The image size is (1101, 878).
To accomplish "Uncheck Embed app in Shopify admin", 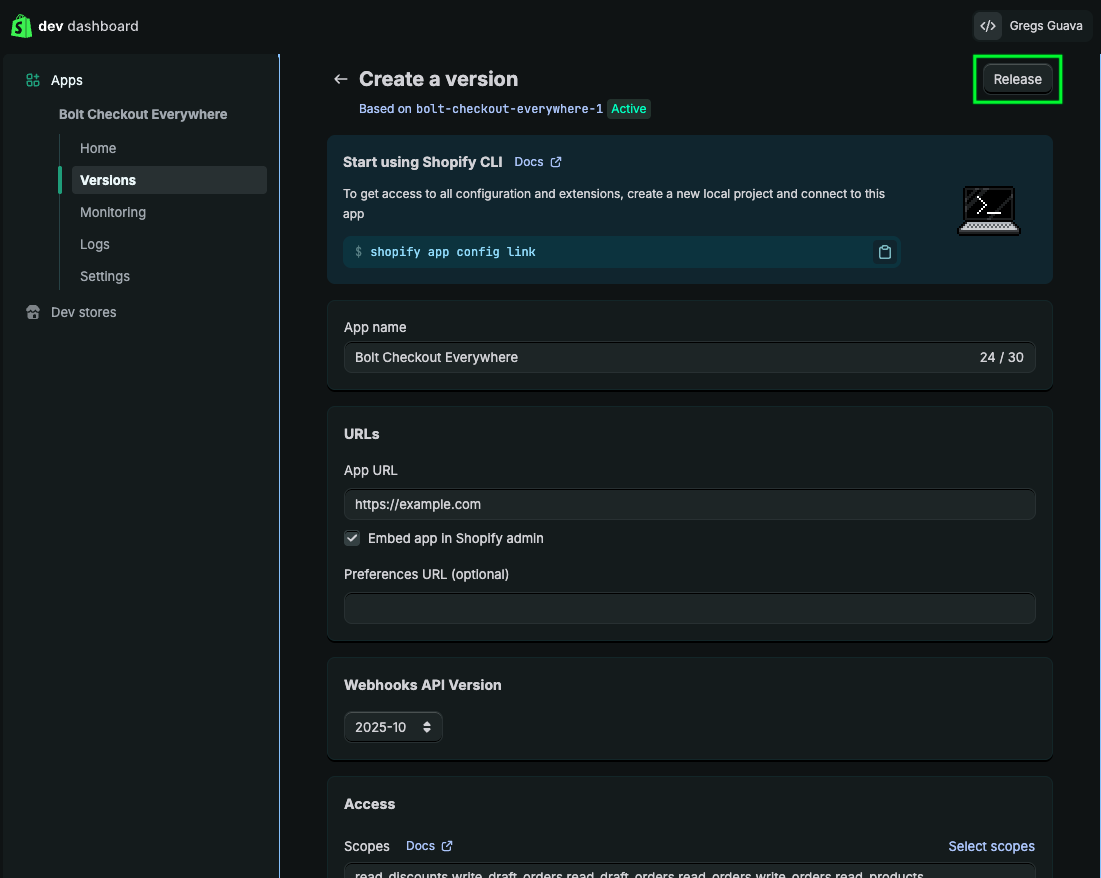I will (352, 538).
